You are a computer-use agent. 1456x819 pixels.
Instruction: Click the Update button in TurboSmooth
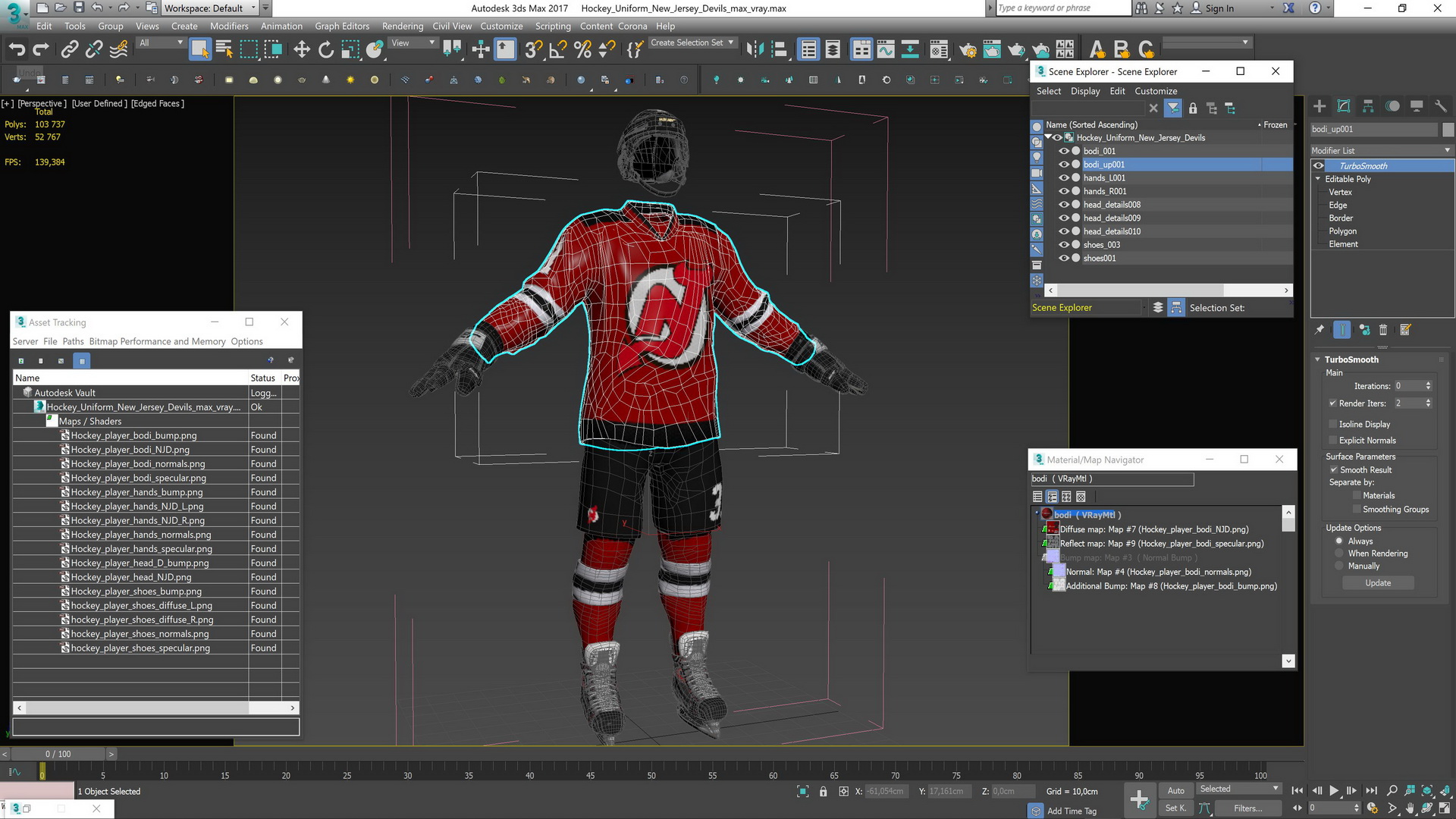pos(1378,583)
